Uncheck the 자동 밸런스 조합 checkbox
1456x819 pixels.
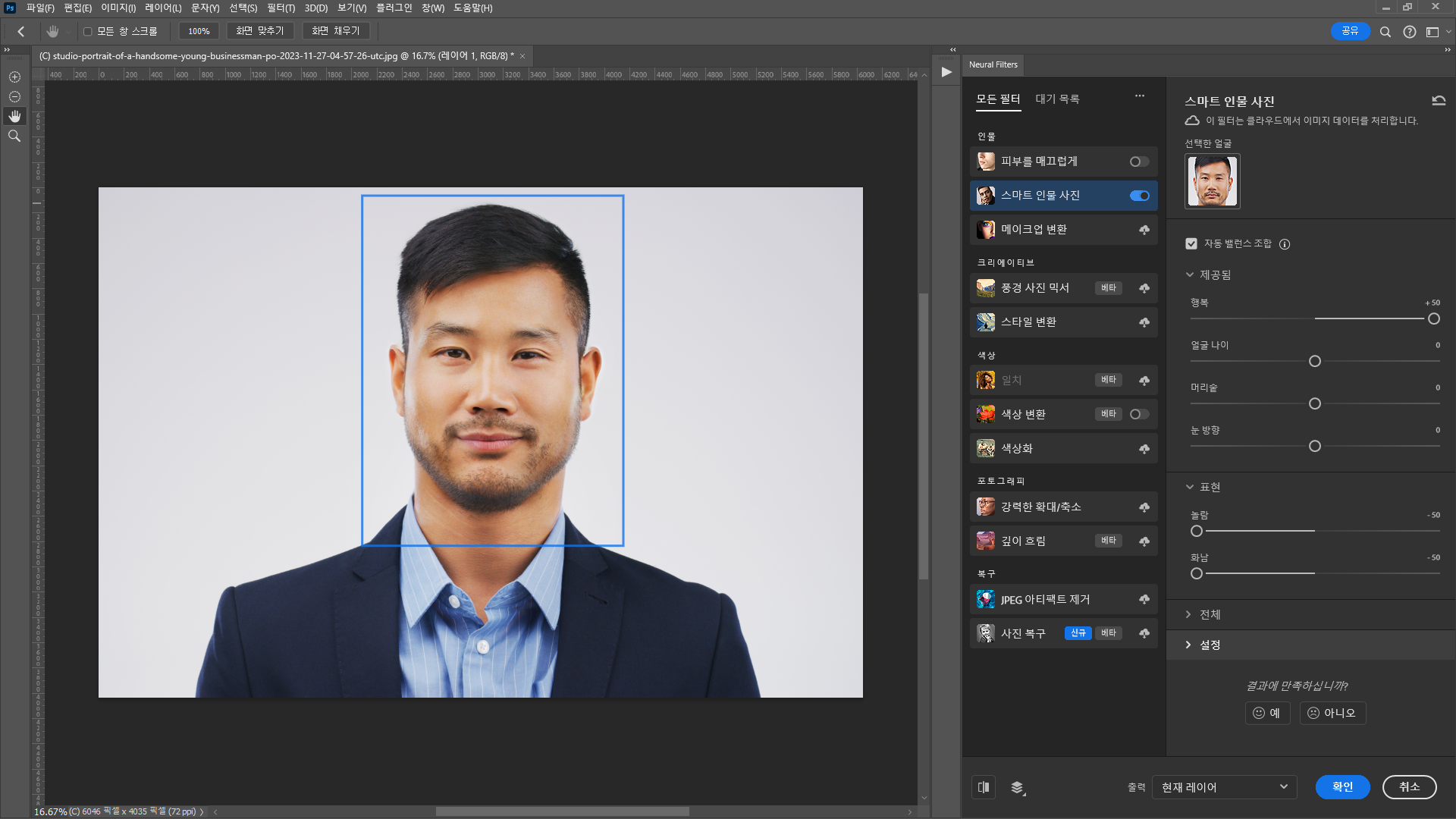point(1191,243)
